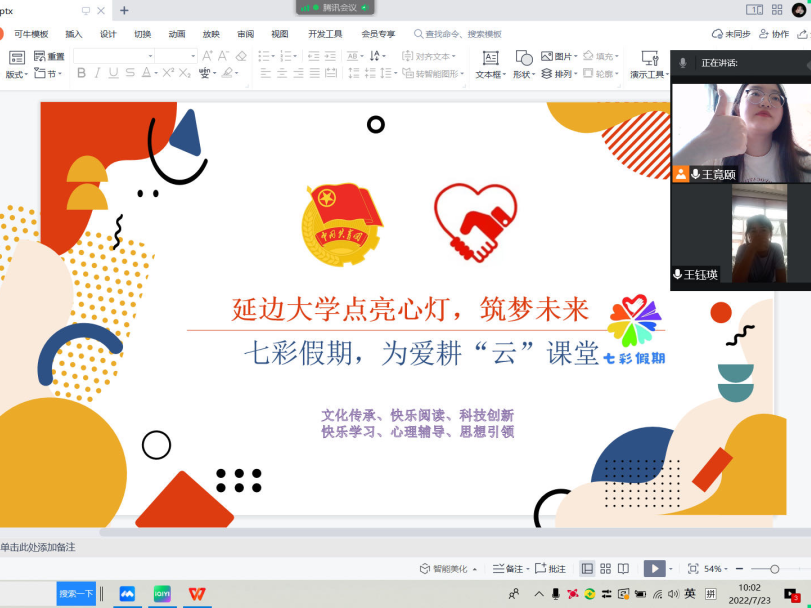Click the microphone icon in system tray
This screenshot has width=811, height=608.
[x=555, y=594]
